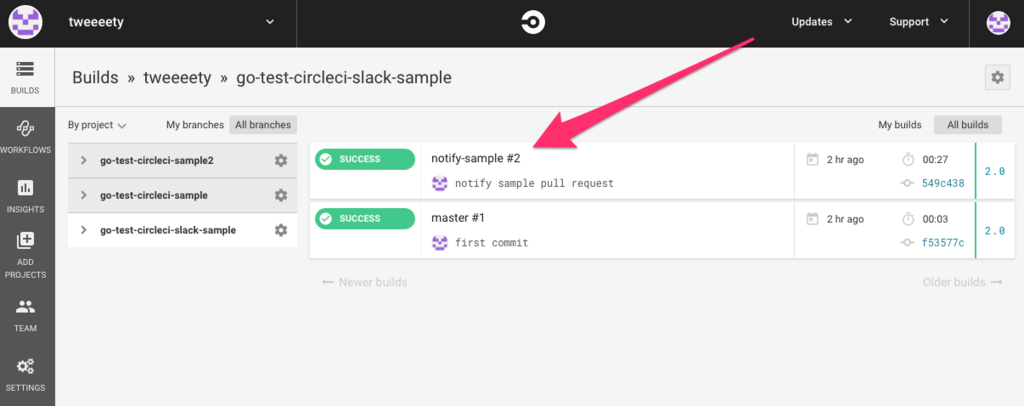Click the project settings gear at top right
The height and width of the screenshot is (406, 1024).
click(x=996, y=77)
